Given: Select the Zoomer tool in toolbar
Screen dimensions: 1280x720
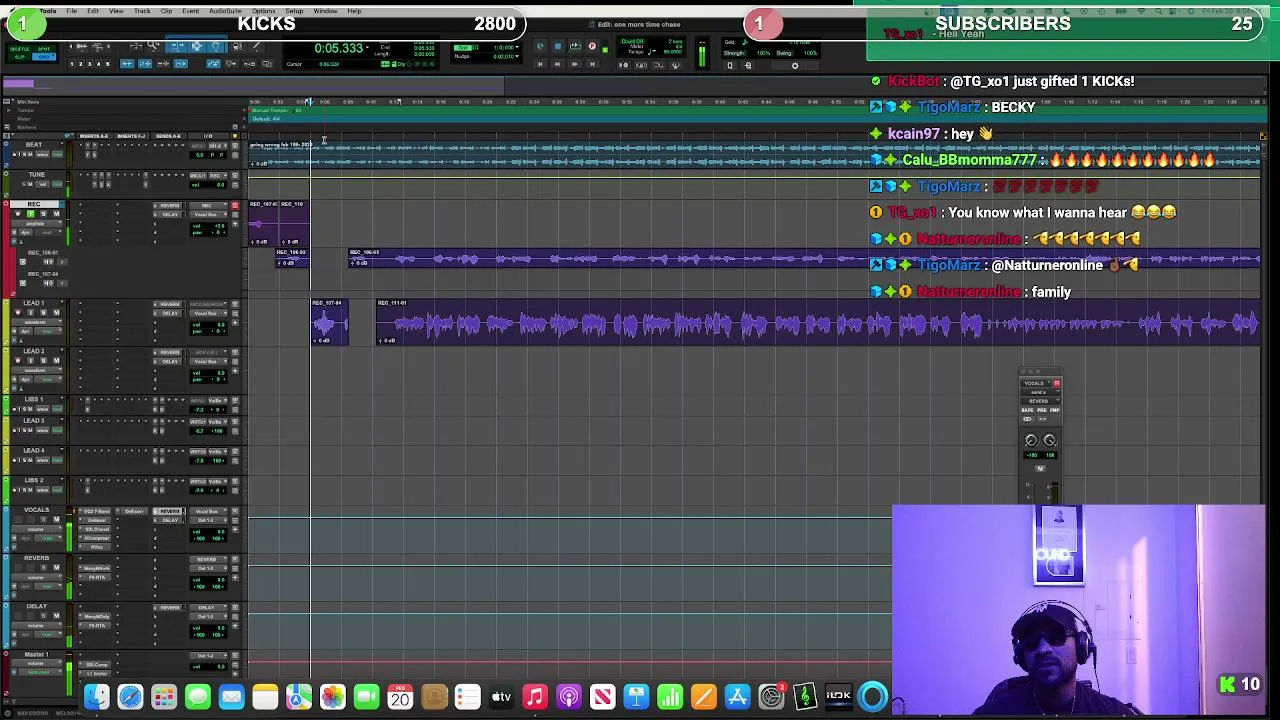Looking at the screenshot, I should click(153, 45).
